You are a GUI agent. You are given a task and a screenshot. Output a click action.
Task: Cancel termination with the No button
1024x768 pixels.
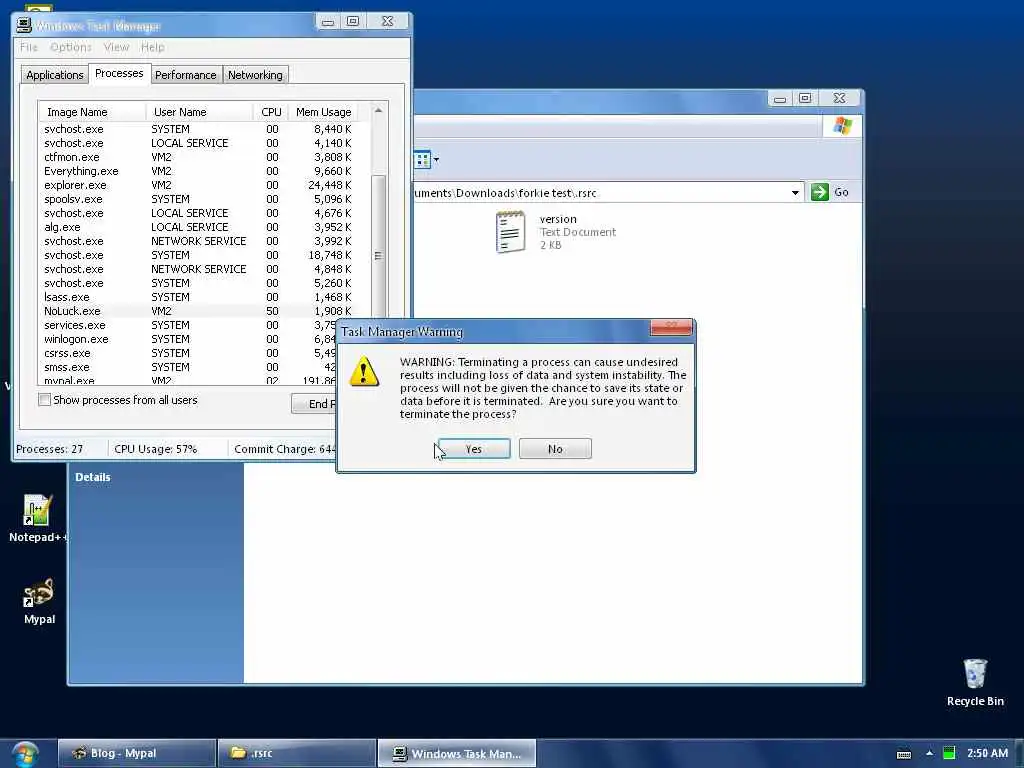(x=555, y=449)
